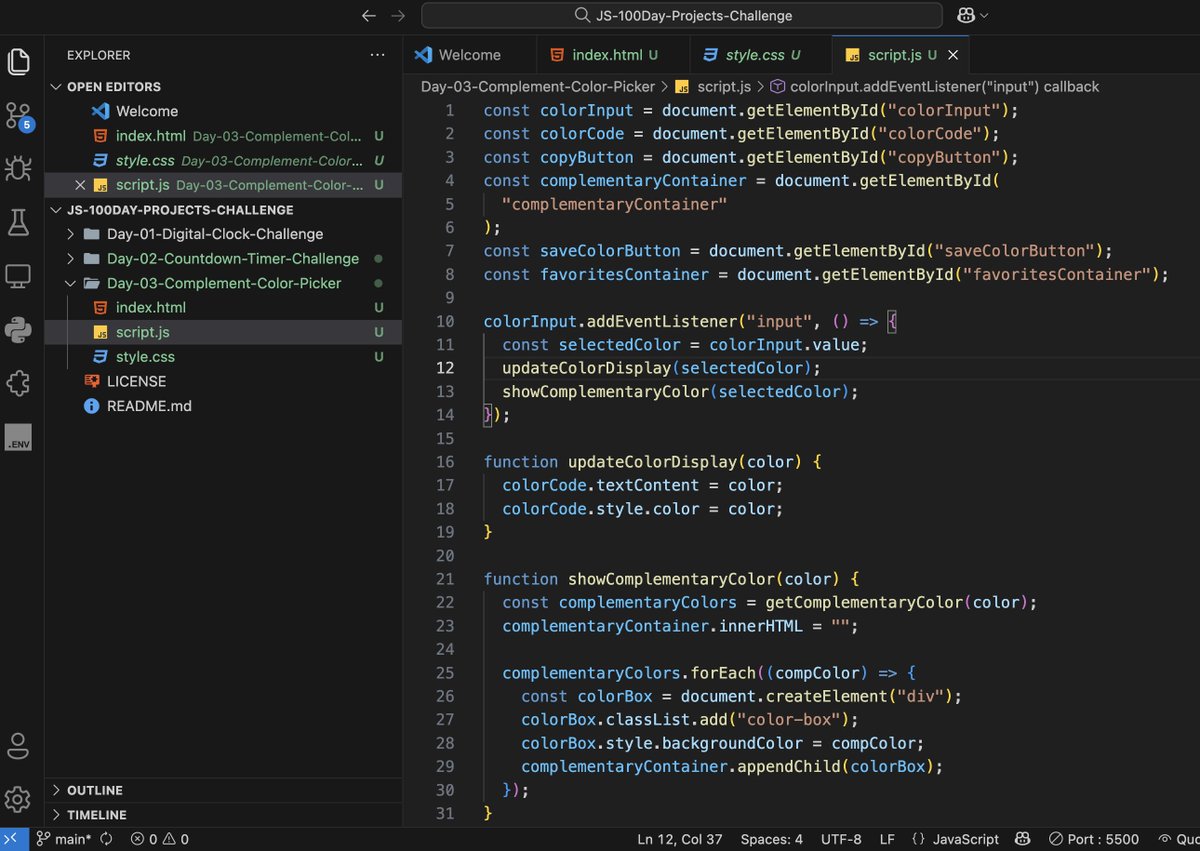Image resolution: width=1200 pixels, height=851 pixels.
Task: Open Copilot status icon in status bar
Action: click(x=1022, y=839)
